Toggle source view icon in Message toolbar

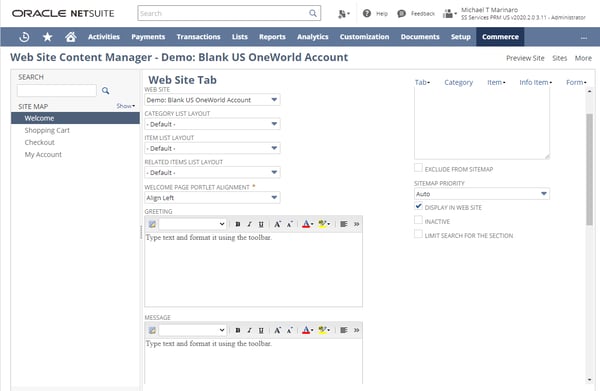[x=152, y=330]
